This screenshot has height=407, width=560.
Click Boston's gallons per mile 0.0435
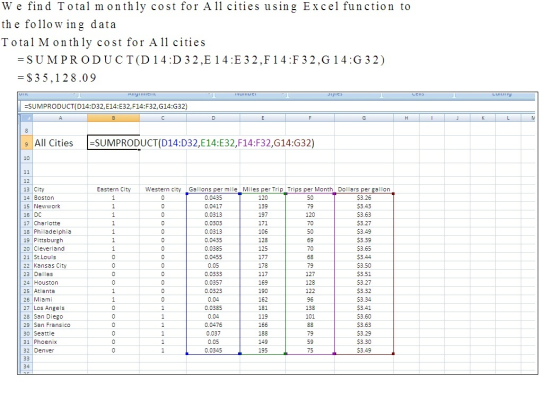tap(213, 198)
